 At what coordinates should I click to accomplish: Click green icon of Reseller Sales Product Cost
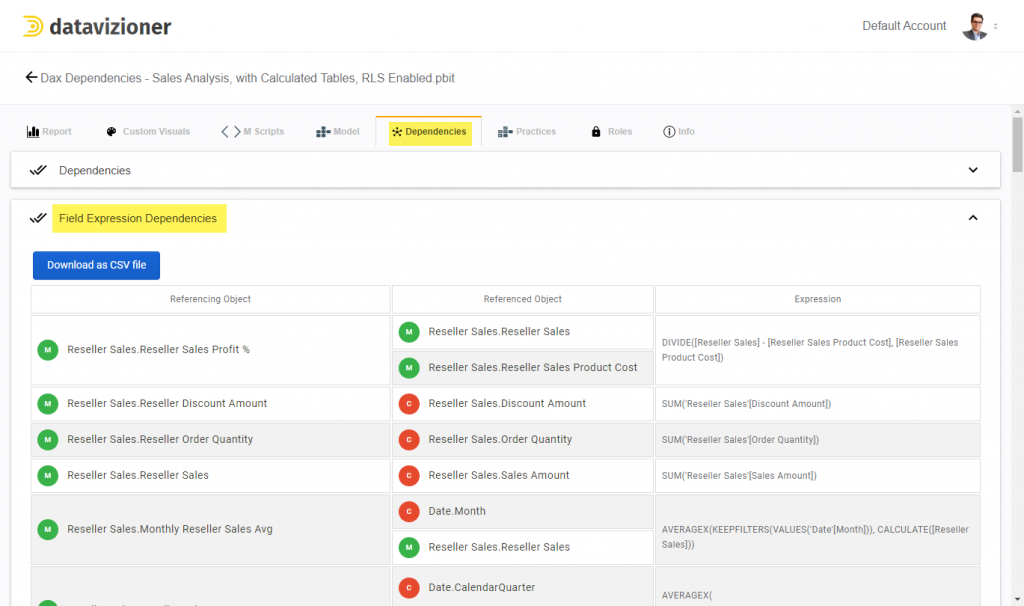[409, 368]
